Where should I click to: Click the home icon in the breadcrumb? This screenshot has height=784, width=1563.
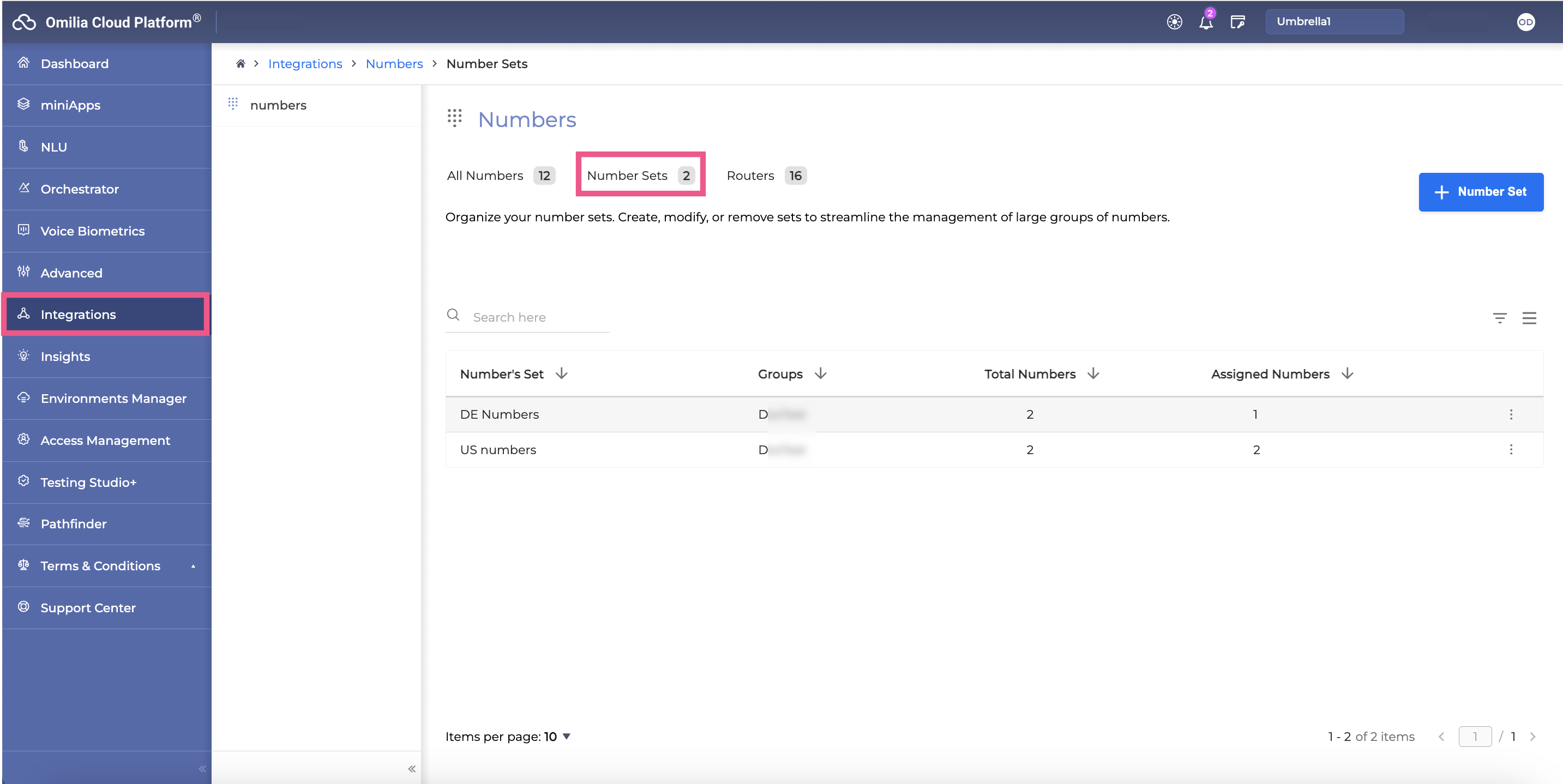coord(241,64)
